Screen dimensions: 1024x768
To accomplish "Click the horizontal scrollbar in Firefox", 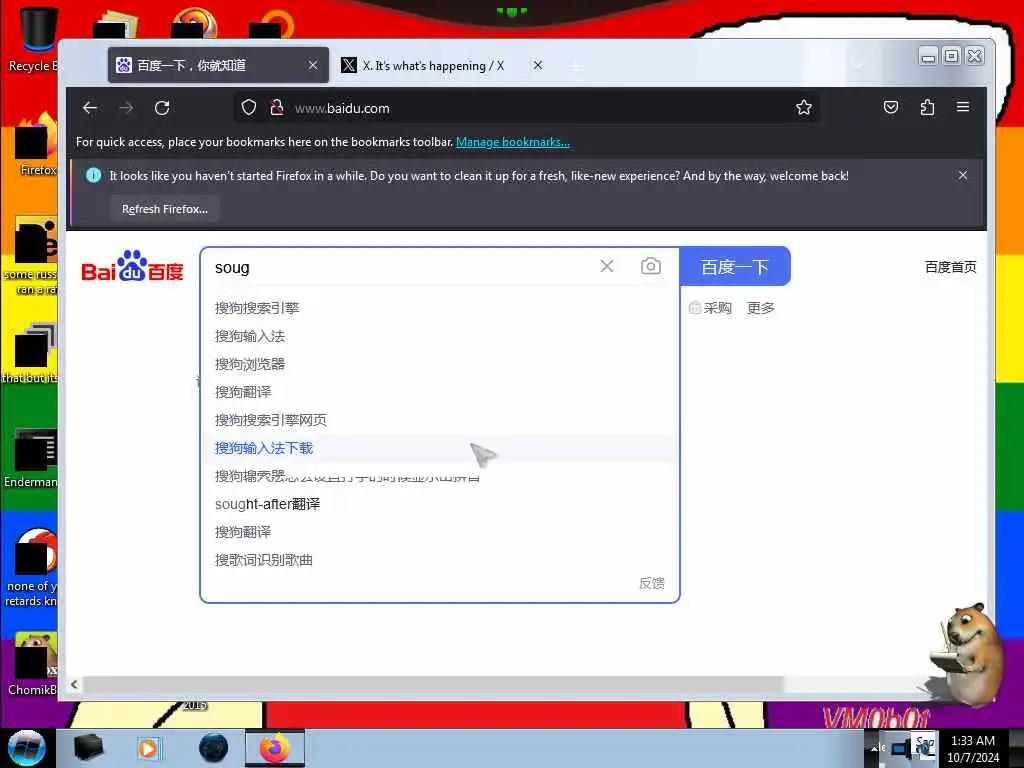I will [432, 684].
